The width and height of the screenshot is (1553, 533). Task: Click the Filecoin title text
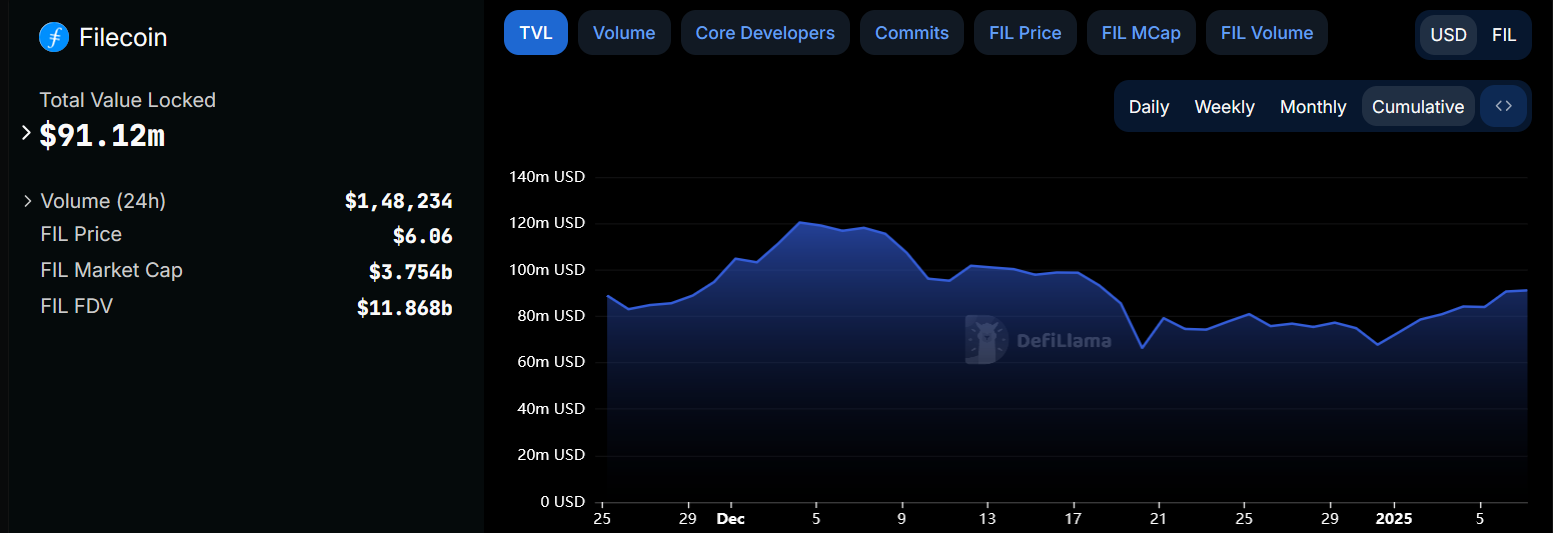click(123, 38)
